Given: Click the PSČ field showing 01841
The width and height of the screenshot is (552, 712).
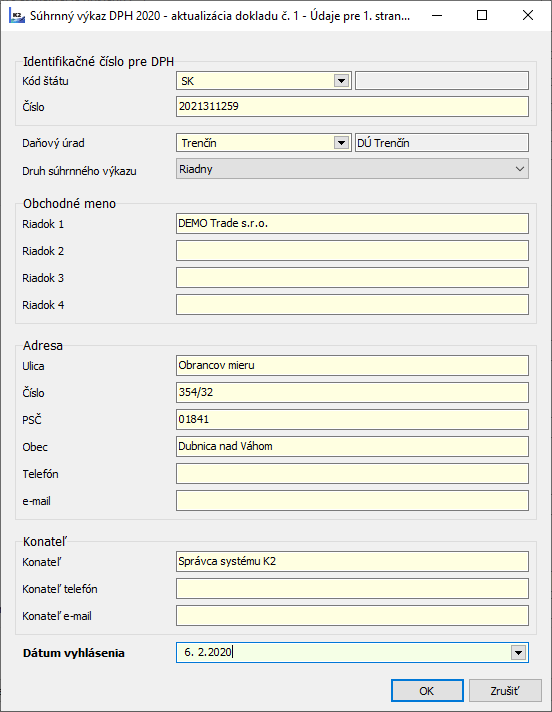Looking at the screenshot, I should [352, 420].
